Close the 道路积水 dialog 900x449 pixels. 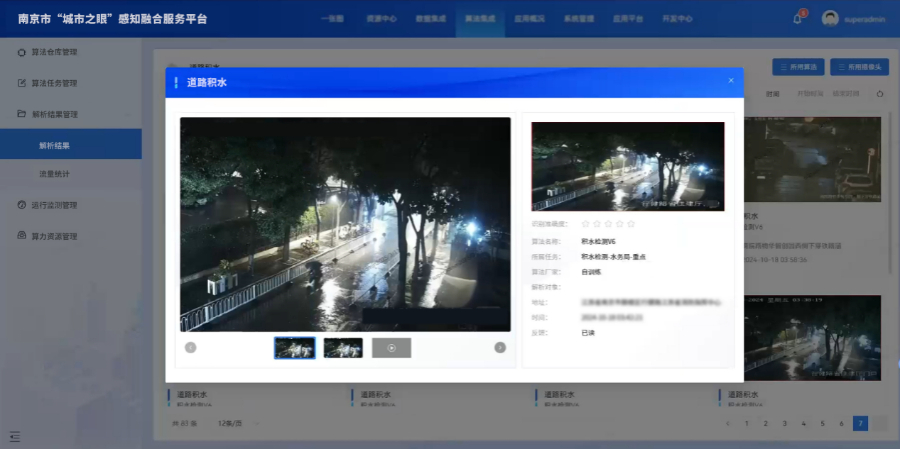(x=730, y=81)
